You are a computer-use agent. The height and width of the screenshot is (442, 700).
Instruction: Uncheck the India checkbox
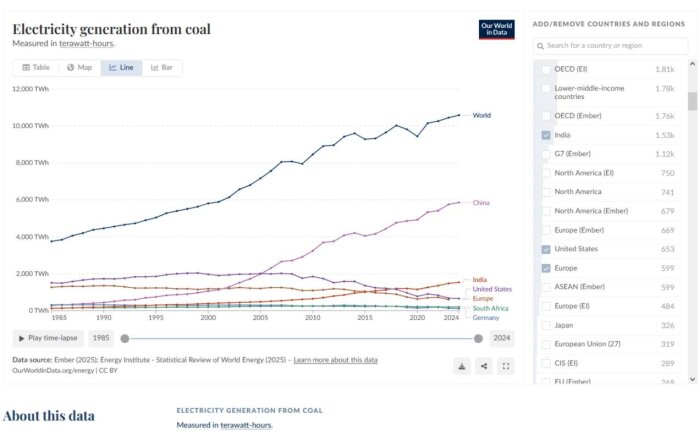click(546, 135)
